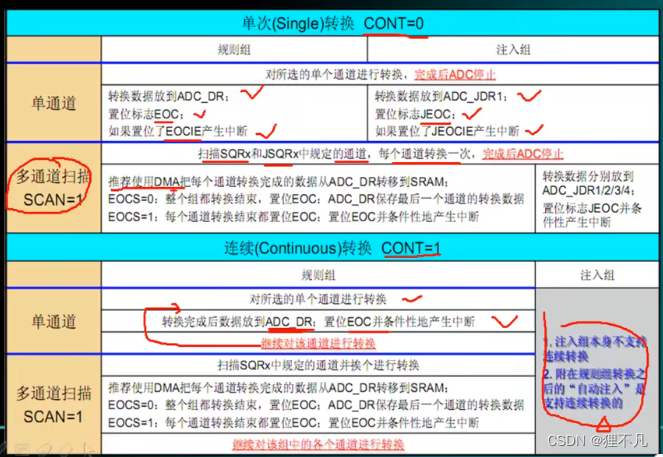663x457 pixels.
Task: Click the text 转换数据放到ADC_DR
Action: point(169,96)
